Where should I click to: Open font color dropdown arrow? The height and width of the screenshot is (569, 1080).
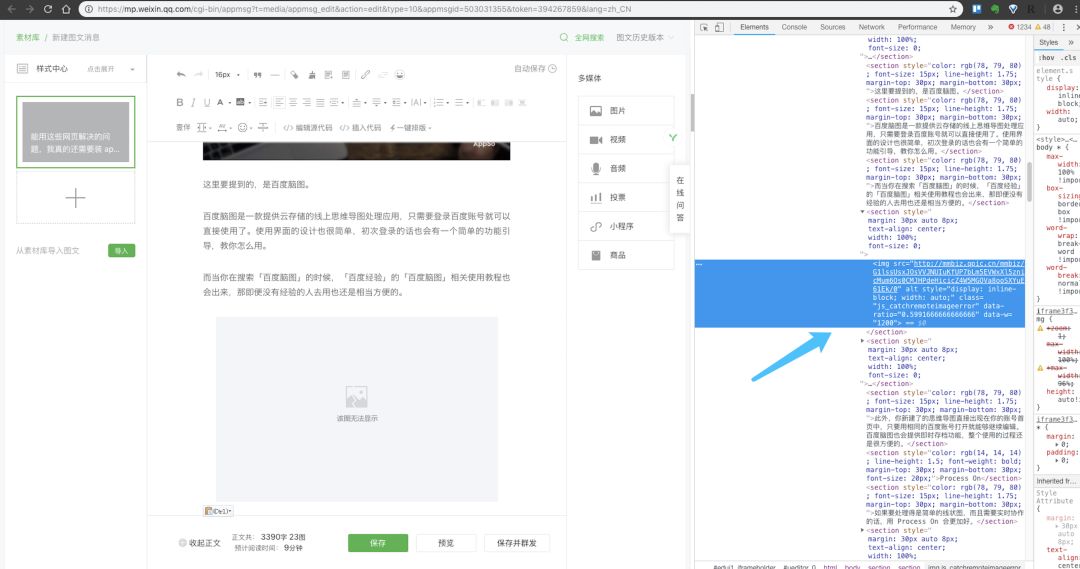tap(229, 103)
